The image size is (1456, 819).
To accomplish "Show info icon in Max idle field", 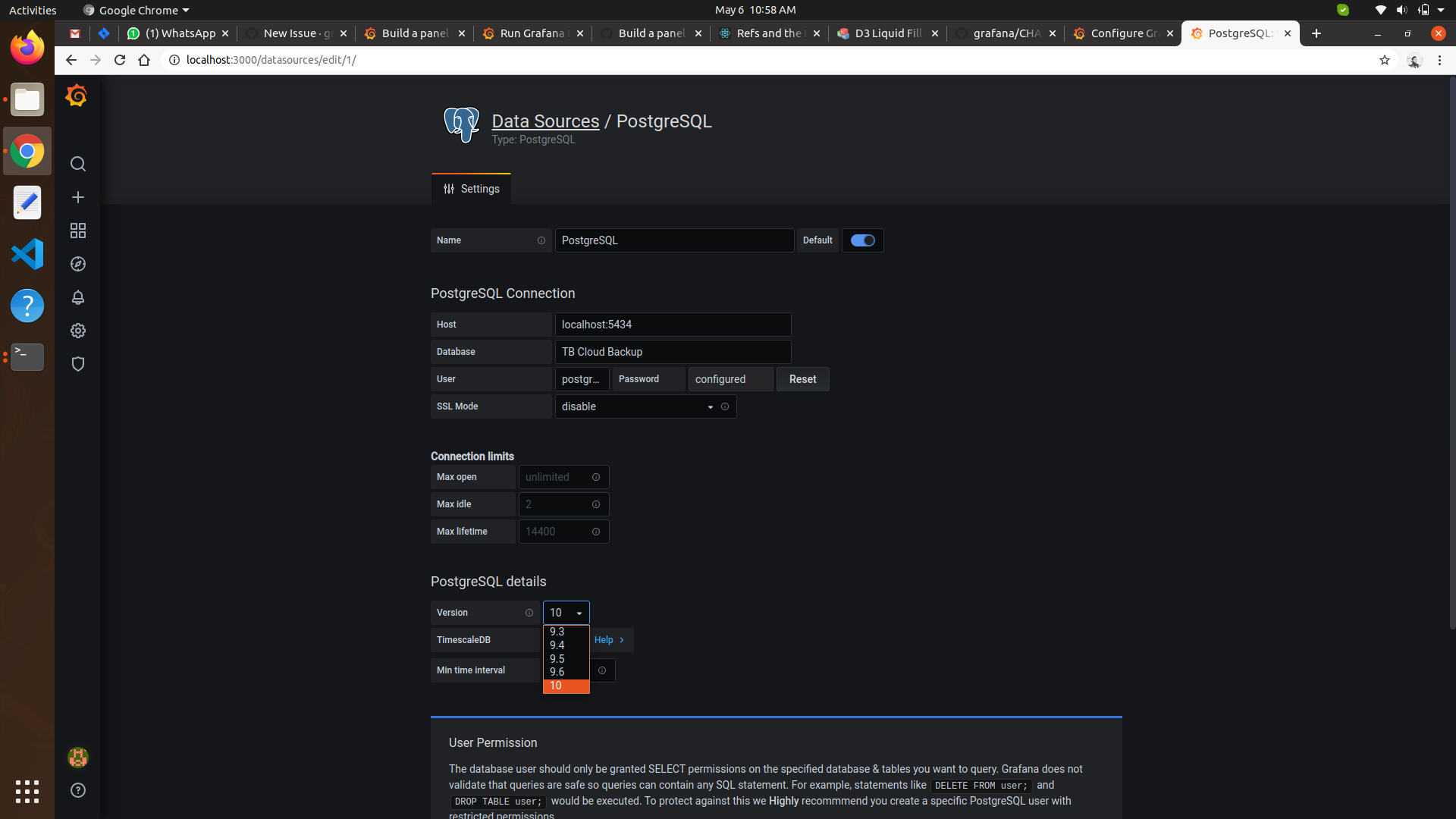I will click(x=596, y=504).
